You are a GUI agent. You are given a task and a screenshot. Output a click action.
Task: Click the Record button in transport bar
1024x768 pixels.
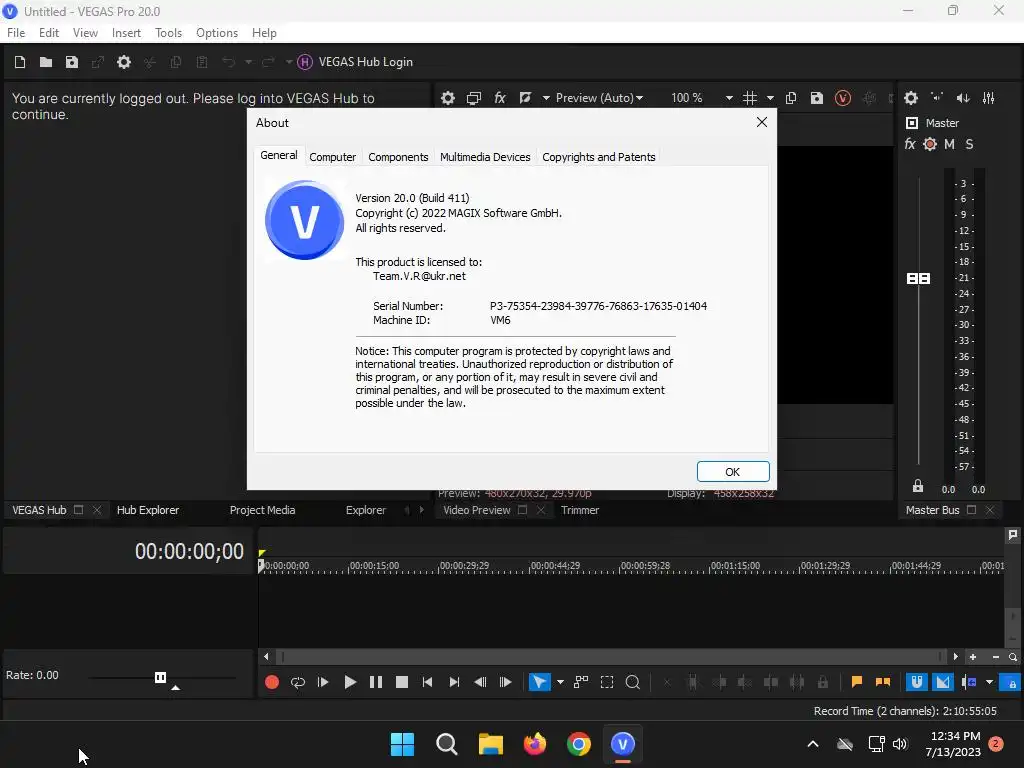tap(272, 682)
